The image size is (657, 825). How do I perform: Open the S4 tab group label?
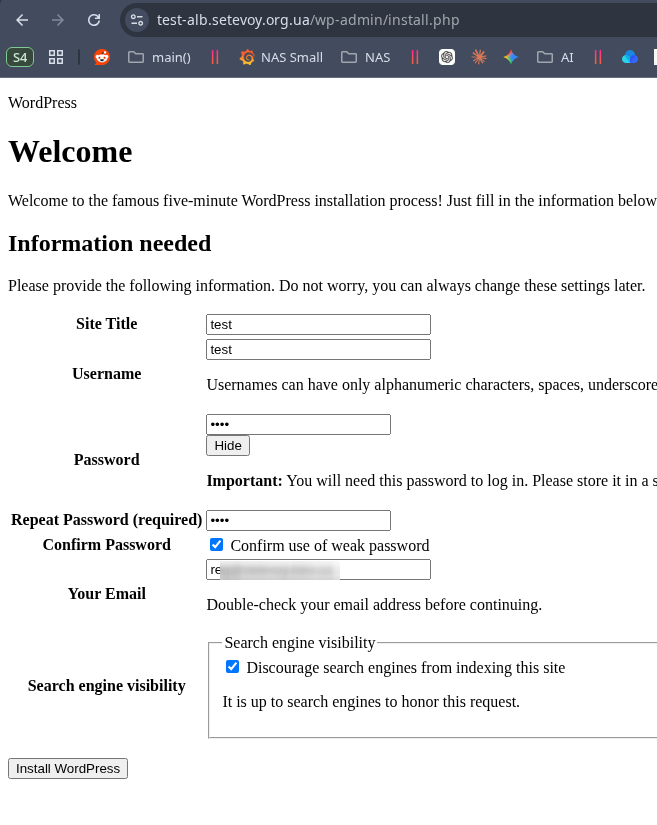click(x=20, y=57)
